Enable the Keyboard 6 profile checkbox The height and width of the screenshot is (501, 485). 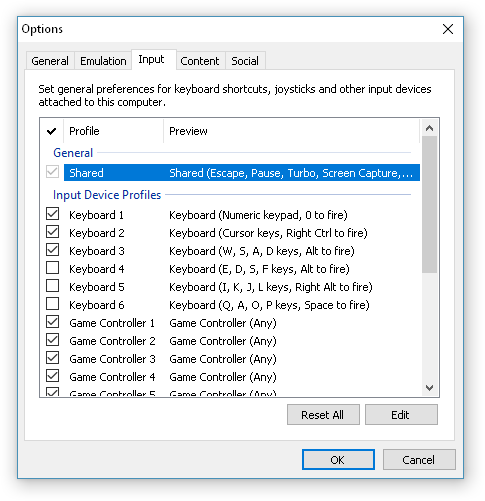(53, 304)
